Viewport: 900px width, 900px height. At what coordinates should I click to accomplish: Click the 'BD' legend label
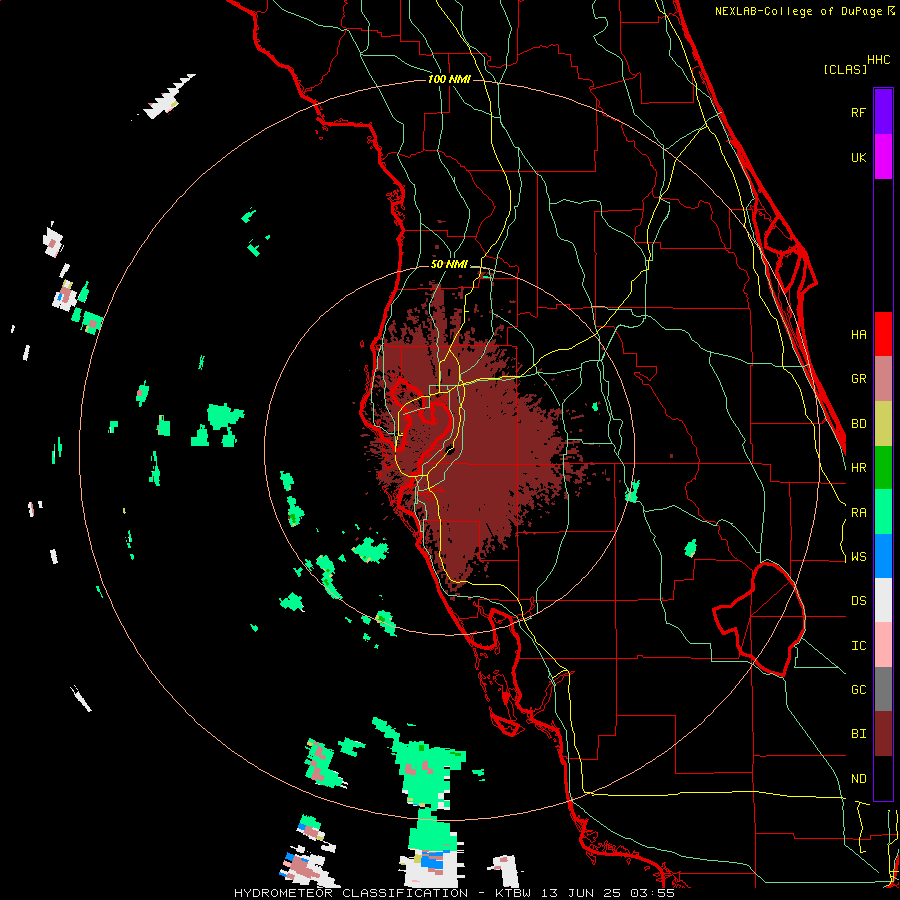(858, 424)
